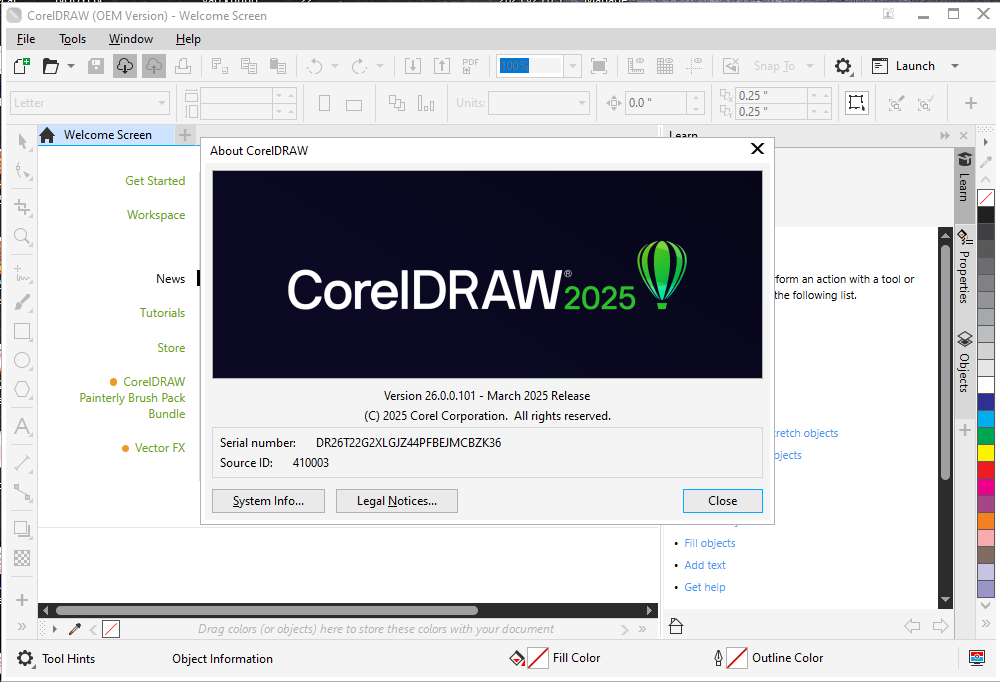
Task: Toggle Landscape page orientation
Action: [354, 103]
